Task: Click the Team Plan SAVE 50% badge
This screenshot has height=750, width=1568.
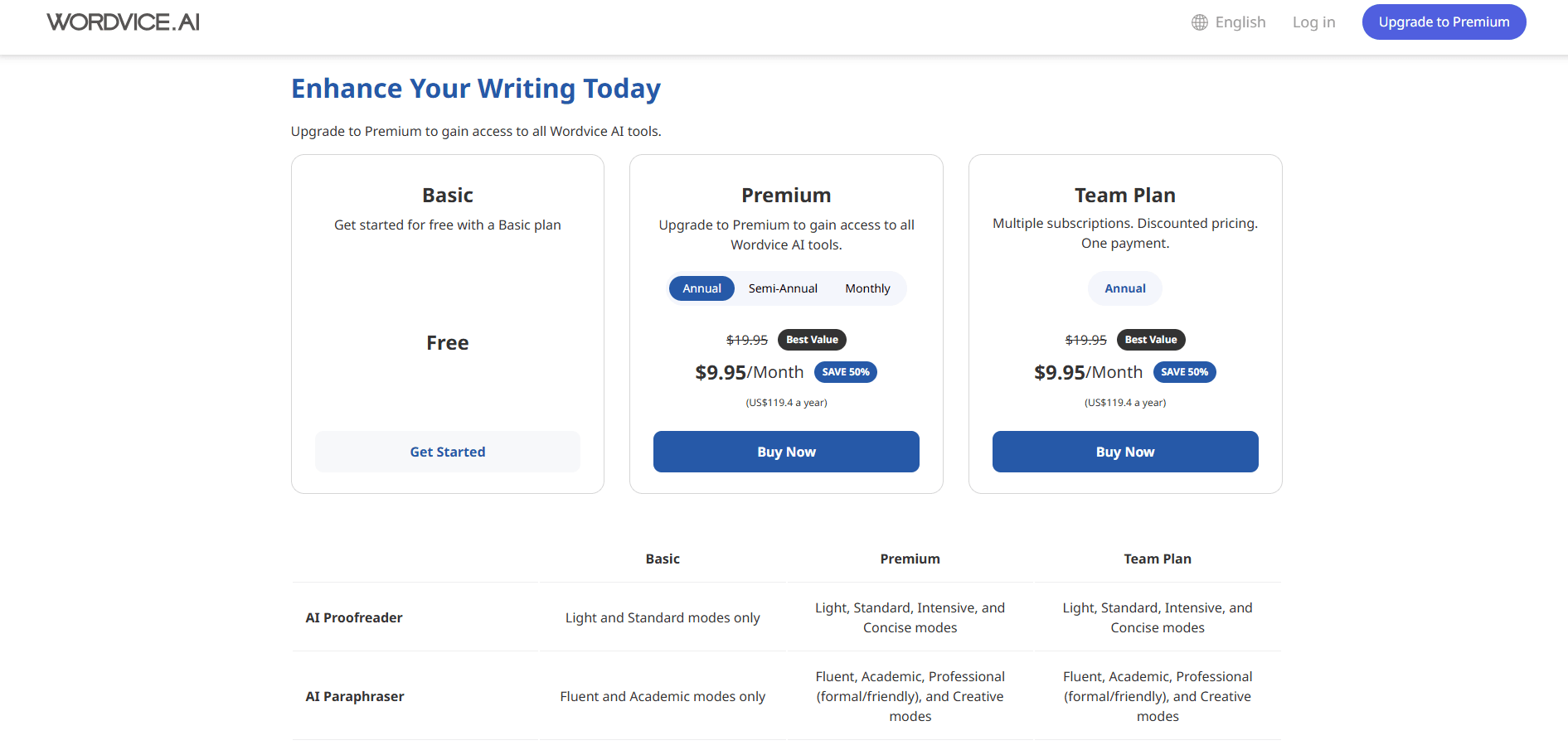Action: (x=1184, y=372)
